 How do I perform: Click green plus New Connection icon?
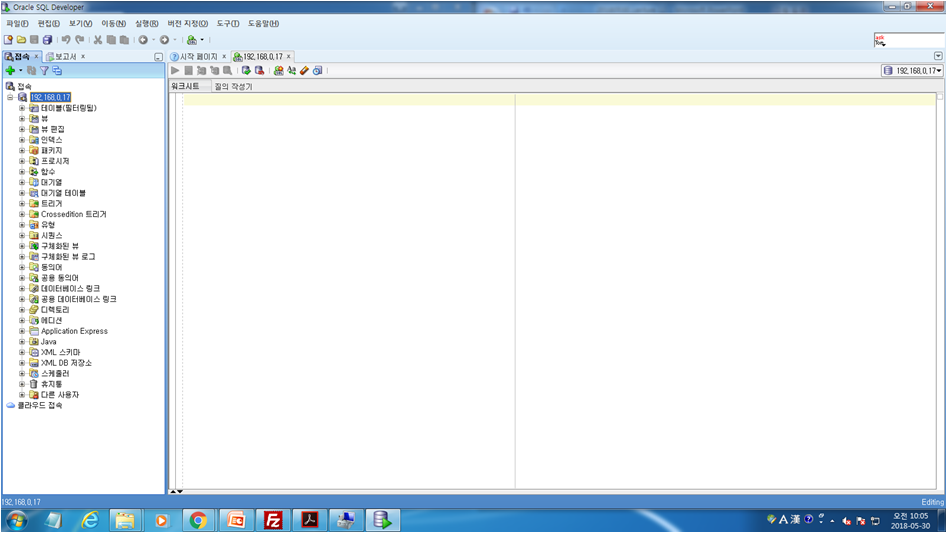10,71
